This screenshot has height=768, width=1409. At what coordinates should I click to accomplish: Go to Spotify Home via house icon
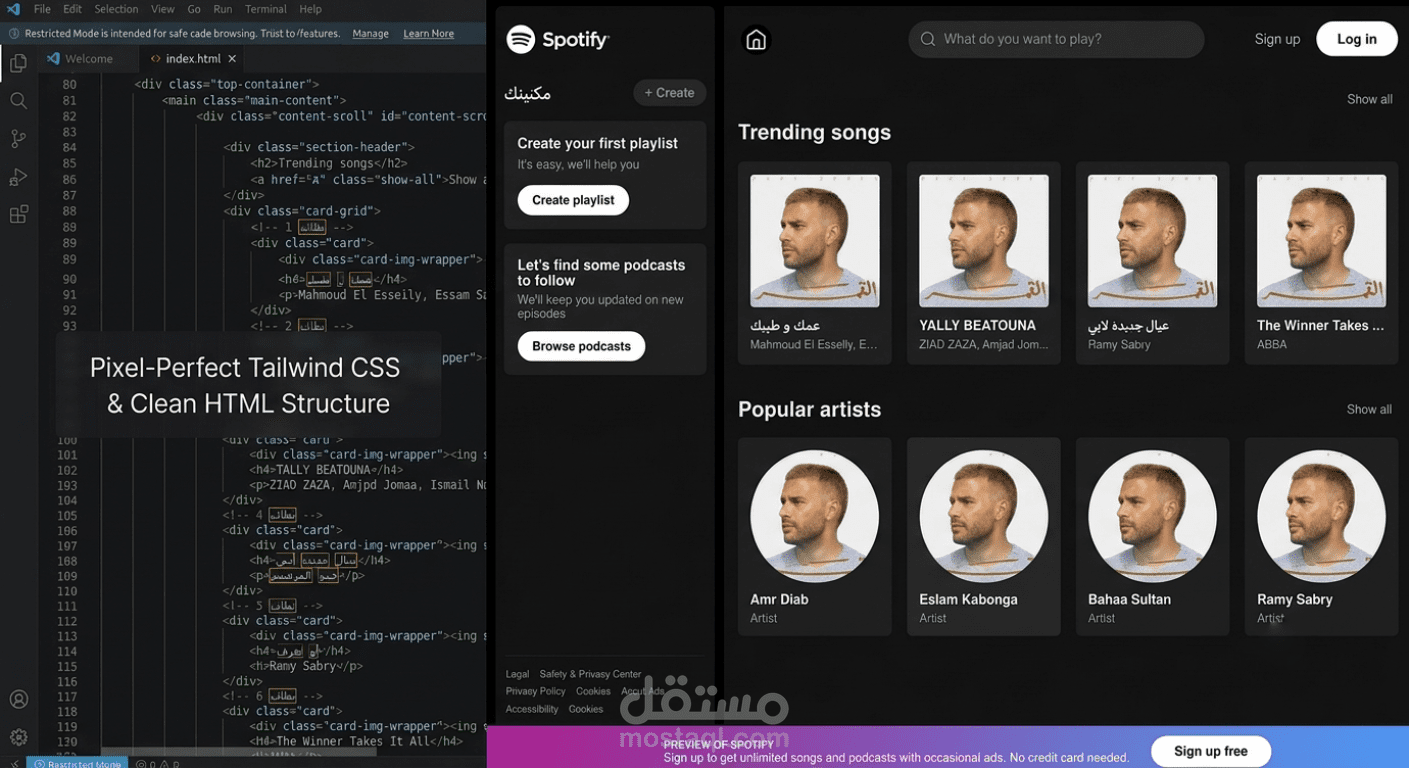[x=756, y=40]
